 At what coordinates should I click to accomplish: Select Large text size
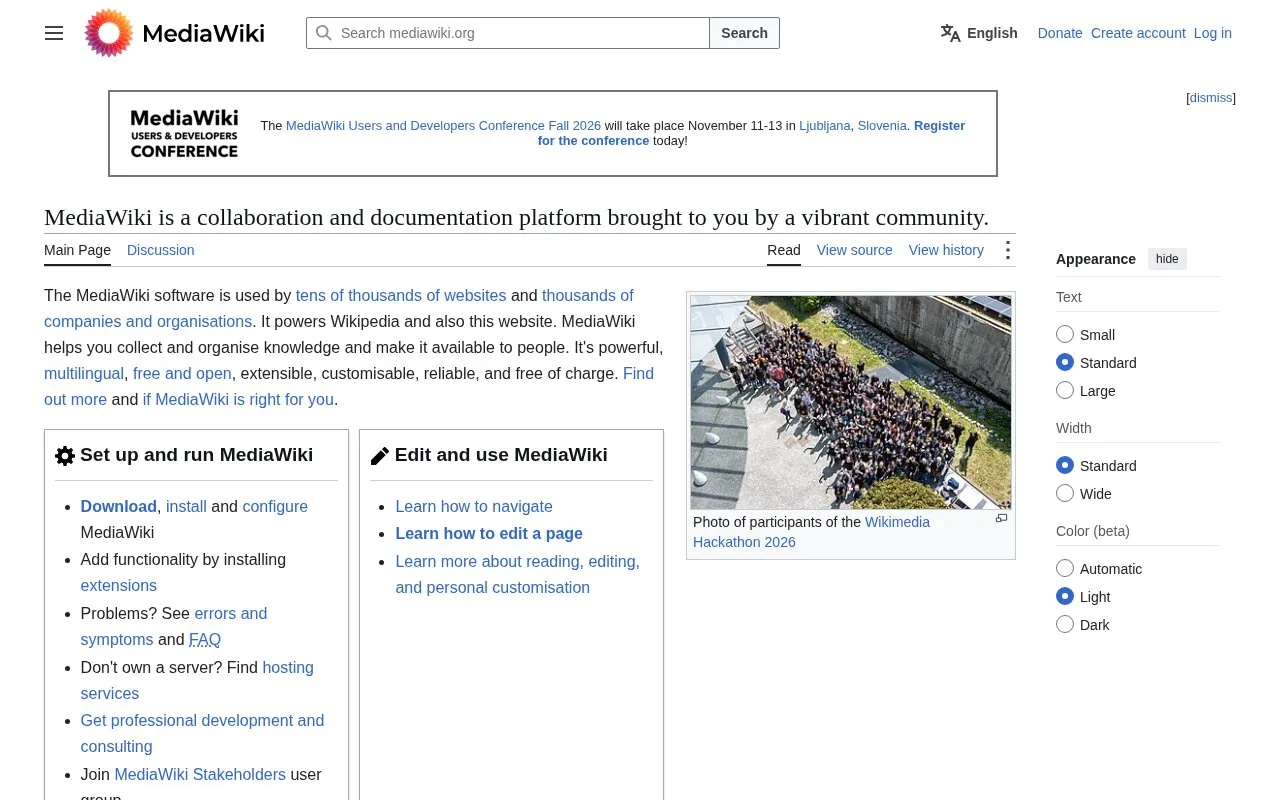tap(1065, 390)
